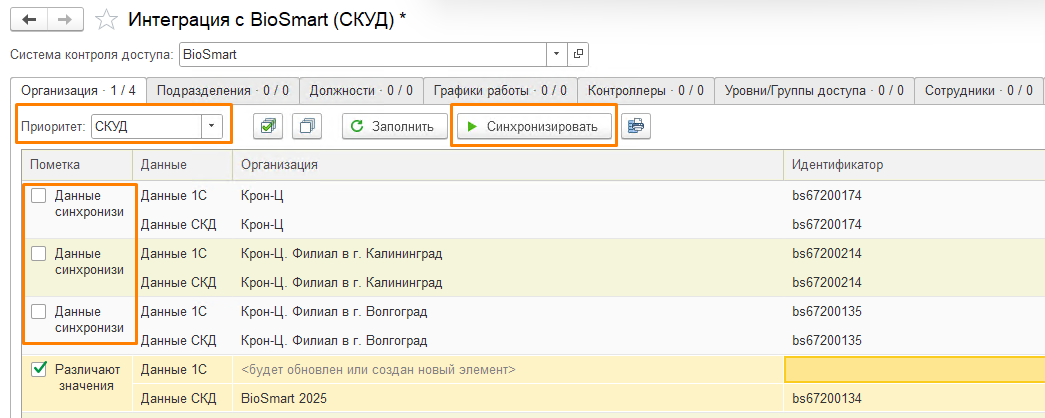This screenshot has height=418, width=1045.
Task: Expand the Приоритет dropdown list
Action: click(212, 126)
